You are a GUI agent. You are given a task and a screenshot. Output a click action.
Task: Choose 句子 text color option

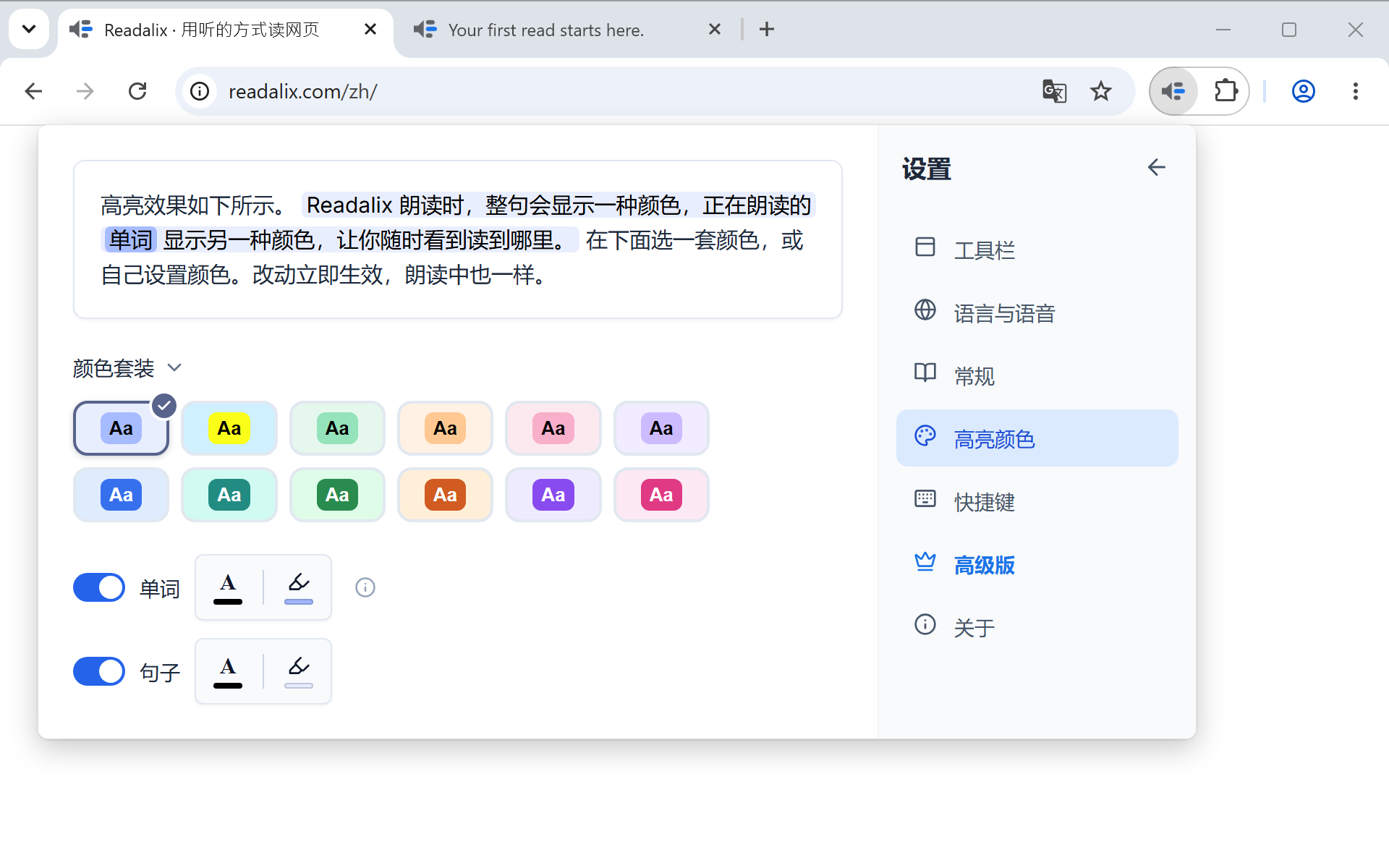[x=228, y=671]
